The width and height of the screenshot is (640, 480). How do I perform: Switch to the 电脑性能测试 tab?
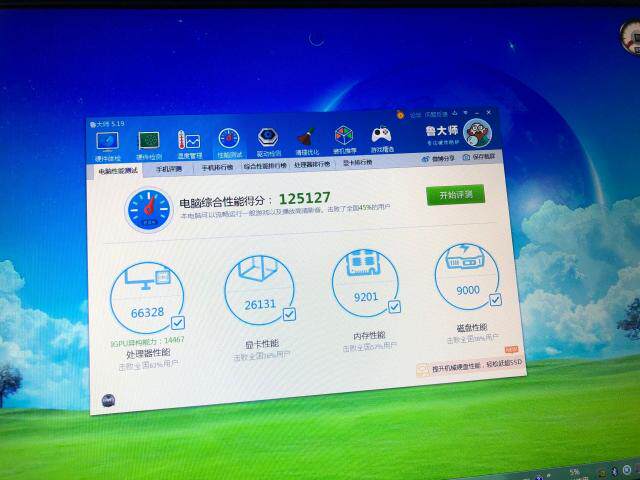(118, 171)
